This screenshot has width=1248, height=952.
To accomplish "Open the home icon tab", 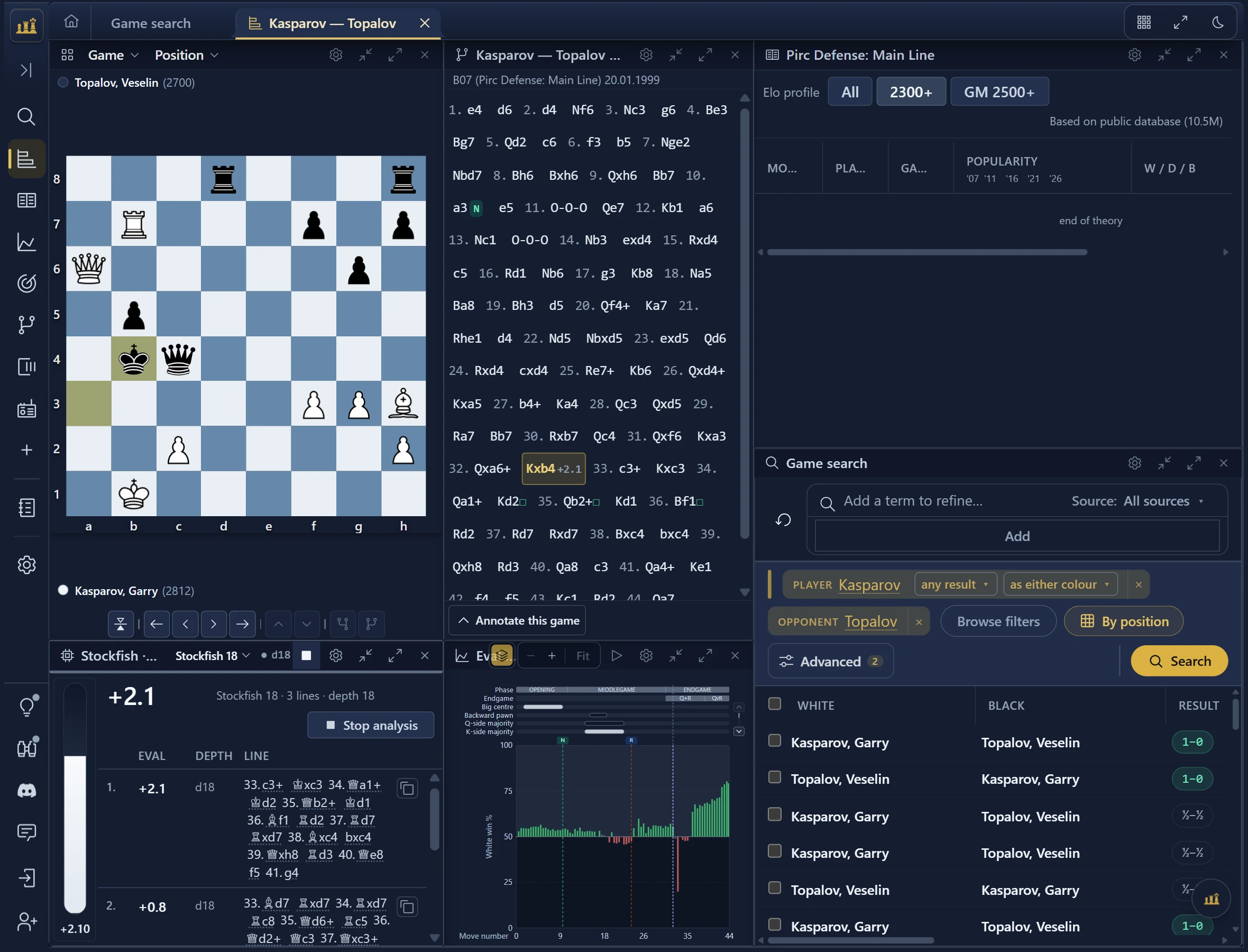I will [71, 22].
